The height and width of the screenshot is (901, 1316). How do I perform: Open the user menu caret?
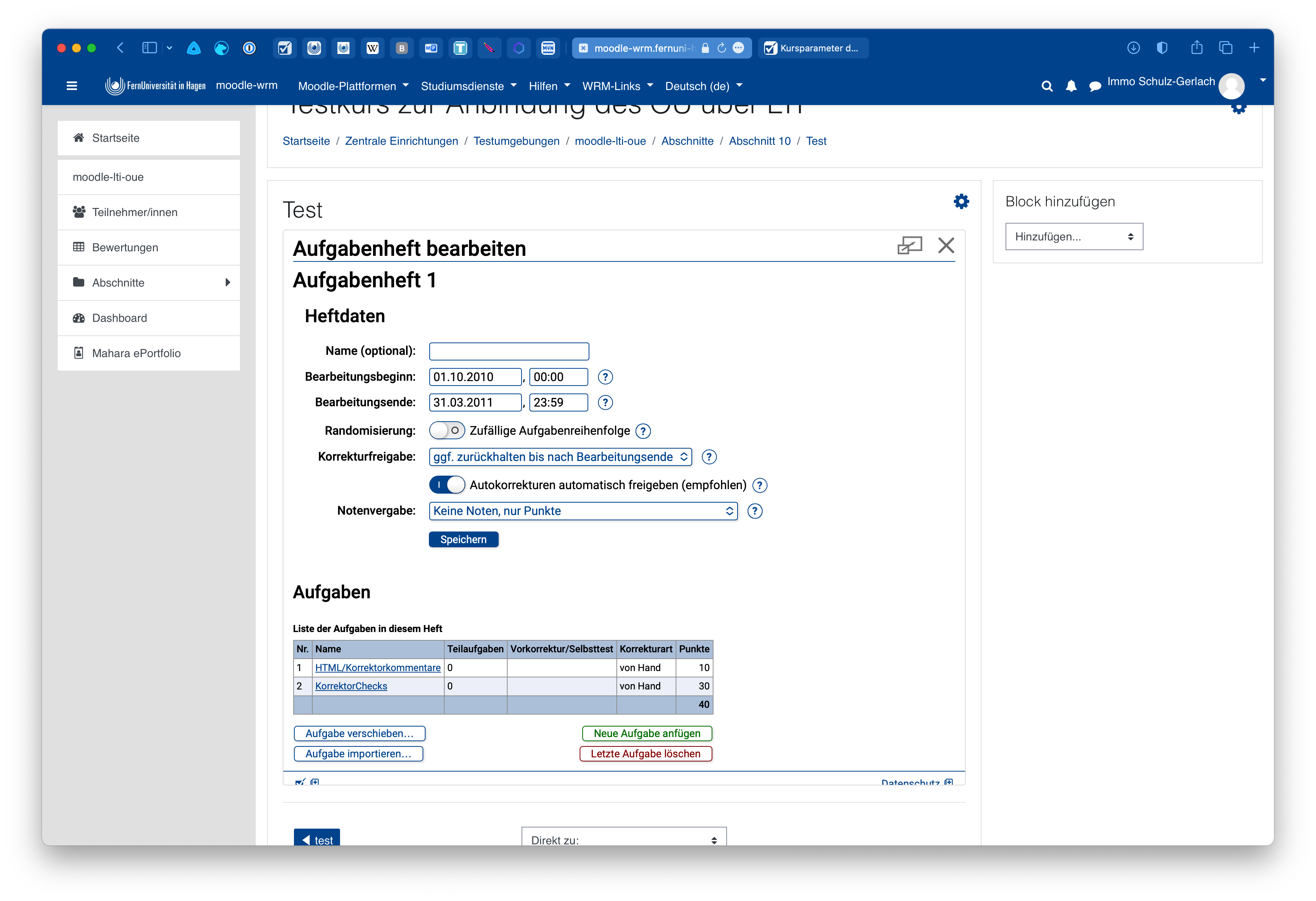[1263, 80]
